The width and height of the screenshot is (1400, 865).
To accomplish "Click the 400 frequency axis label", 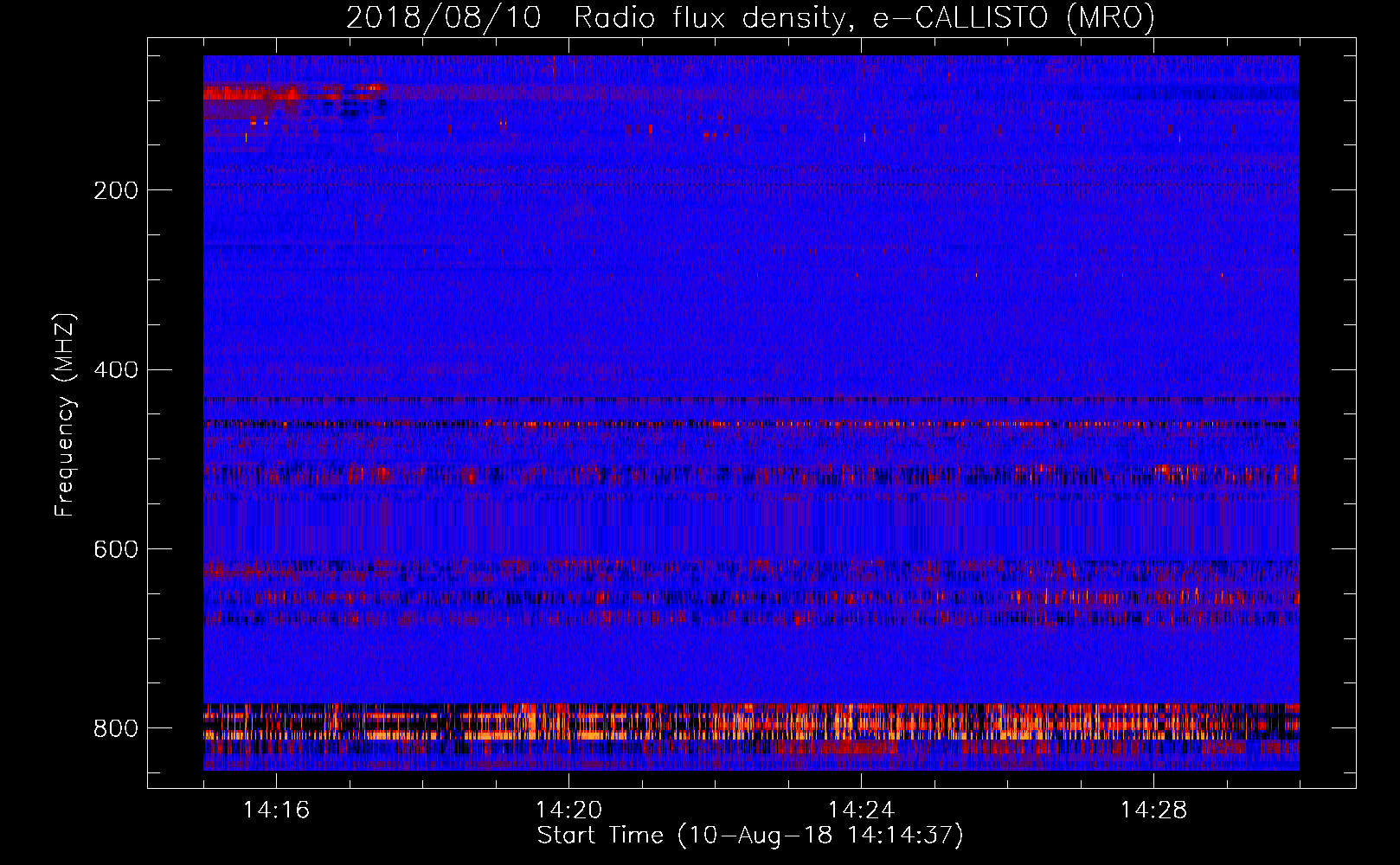I will coord(116,371).
